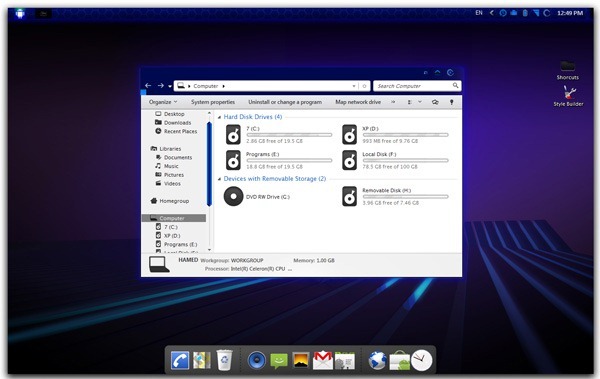Open the address bar history dropdown
The image size is (600, 379).
tap(354, 86)
